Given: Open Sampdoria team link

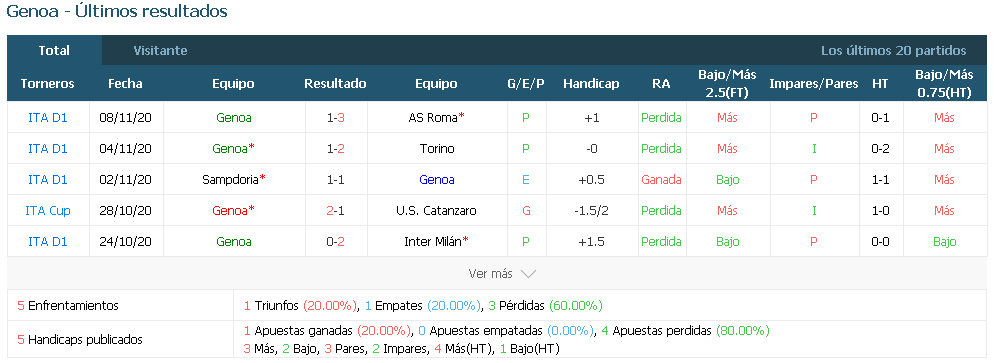Looking at the screenshot, I should click(x=230, y=179).
